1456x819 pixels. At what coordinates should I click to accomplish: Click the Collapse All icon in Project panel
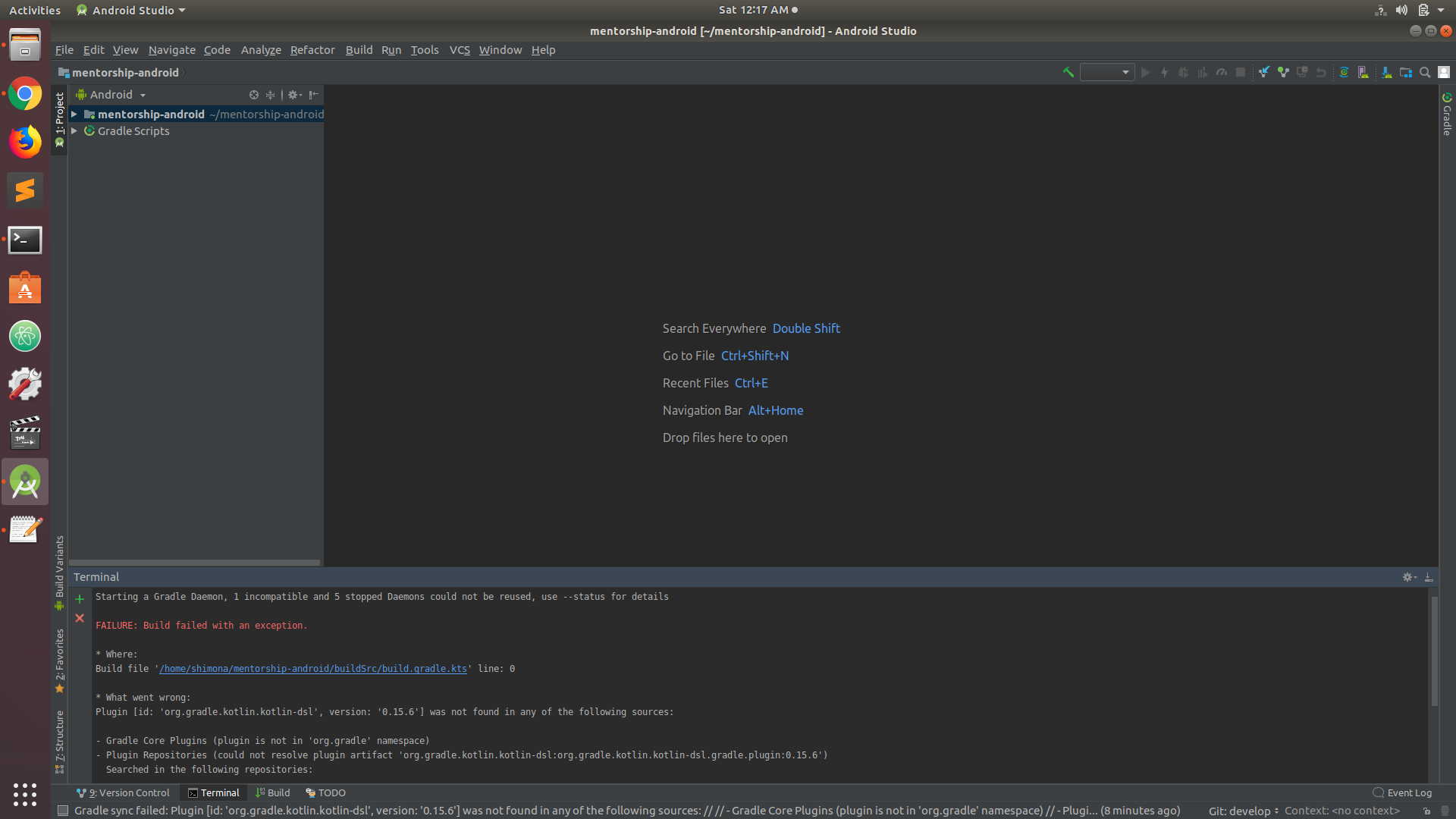pos(270,95)
